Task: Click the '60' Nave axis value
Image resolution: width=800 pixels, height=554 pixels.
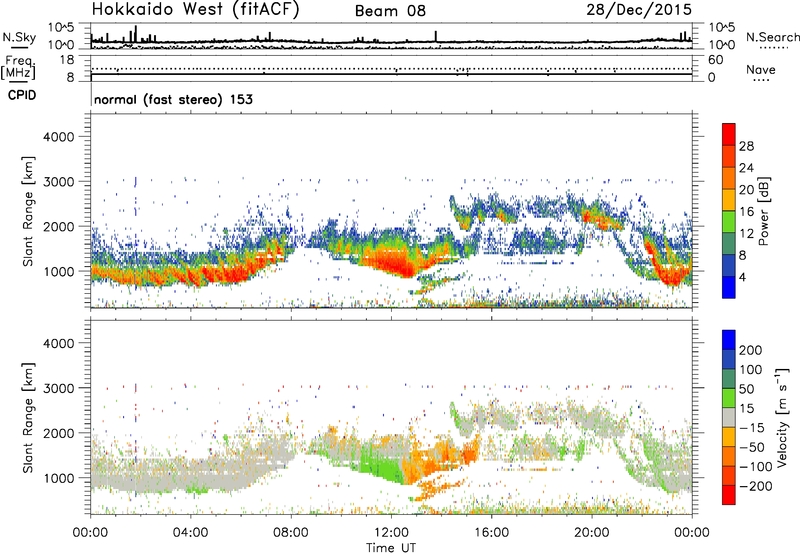Action: click(715, 60)
